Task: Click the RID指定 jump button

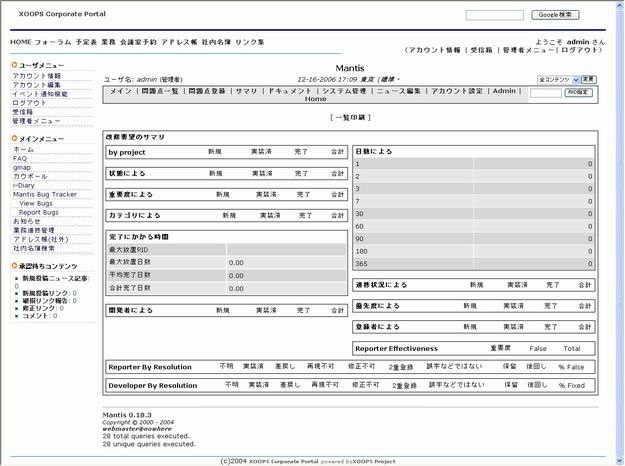Action: coord(578,92)
